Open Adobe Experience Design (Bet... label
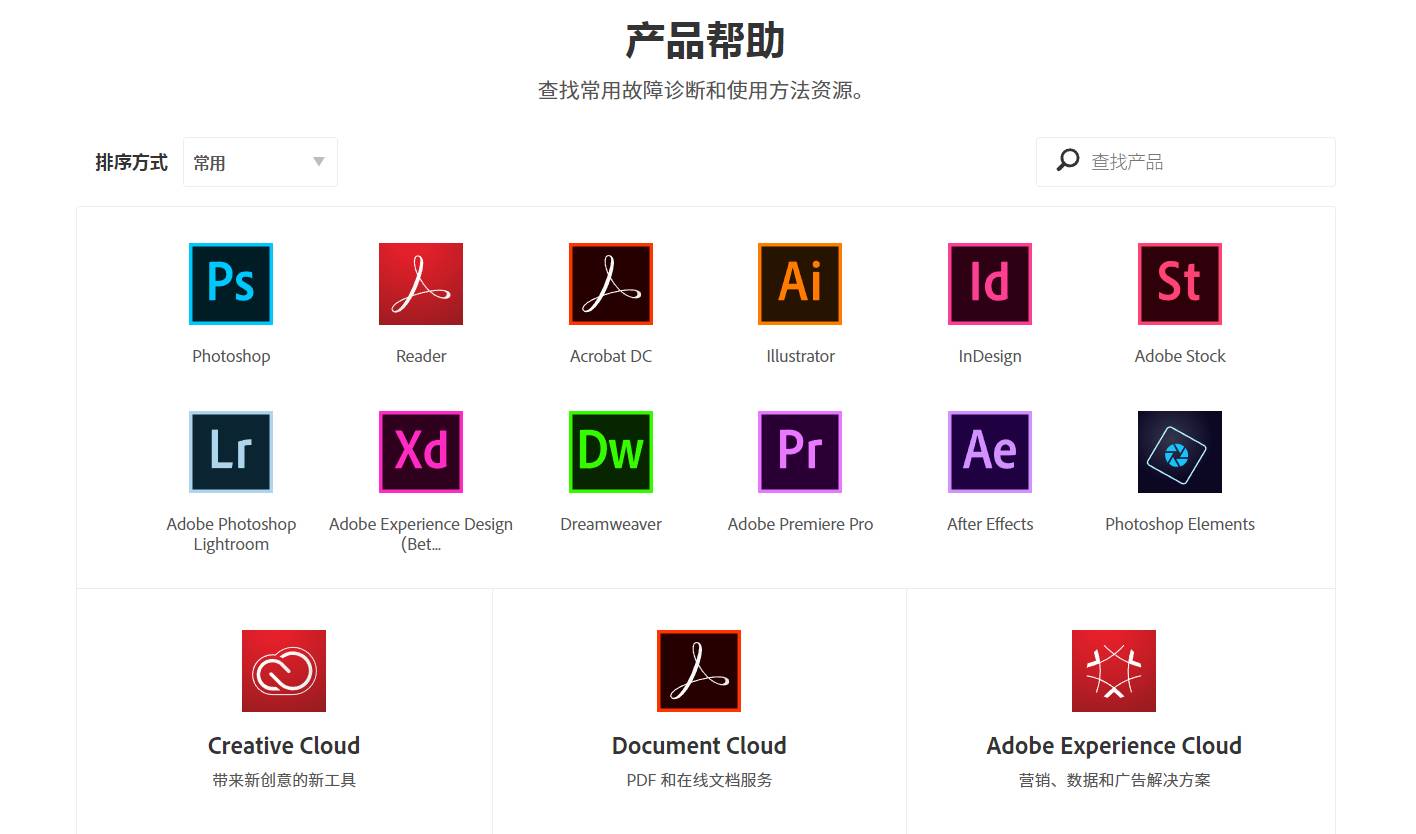1416x834 pixels. pyautogui.click(x=421, y=534)
